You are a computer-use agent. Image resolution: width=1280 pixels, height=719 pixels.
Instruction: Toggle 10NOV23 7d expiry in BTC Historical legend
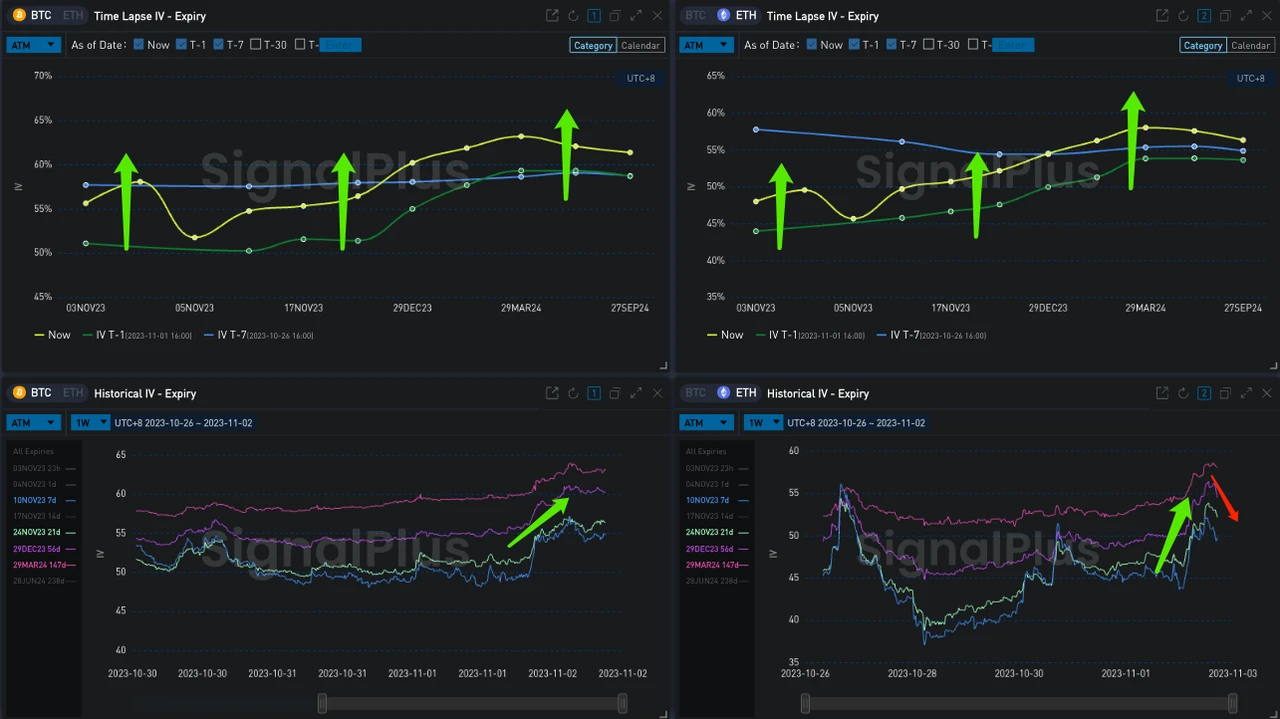35,500
